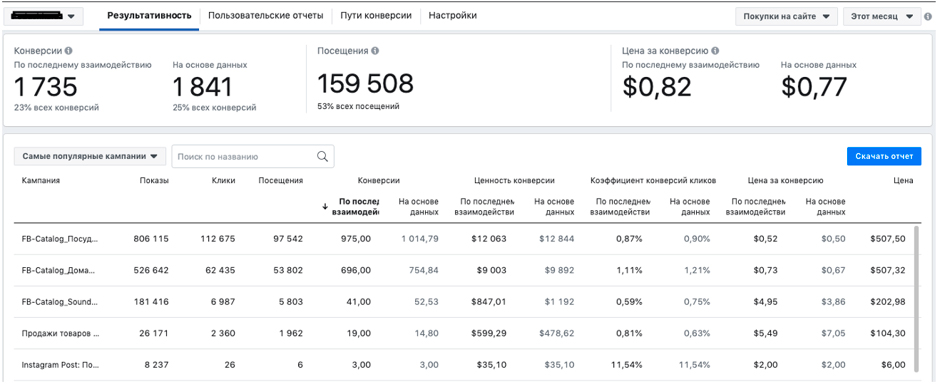940x389 pixels.
Task: Click the info icon beside Посещения
Action: point(375,51)
